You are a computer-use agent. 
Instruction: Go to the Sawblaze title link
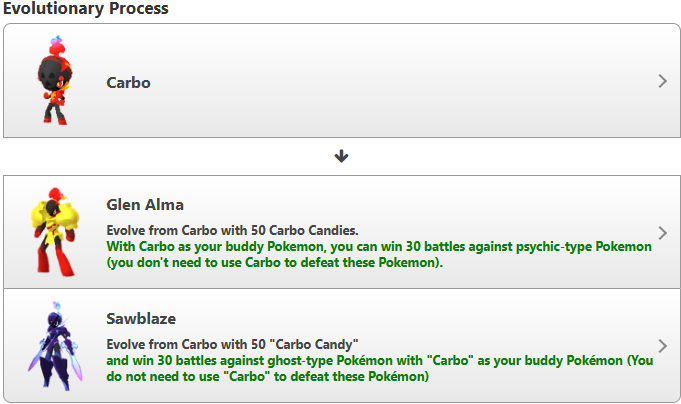(141, 318)
